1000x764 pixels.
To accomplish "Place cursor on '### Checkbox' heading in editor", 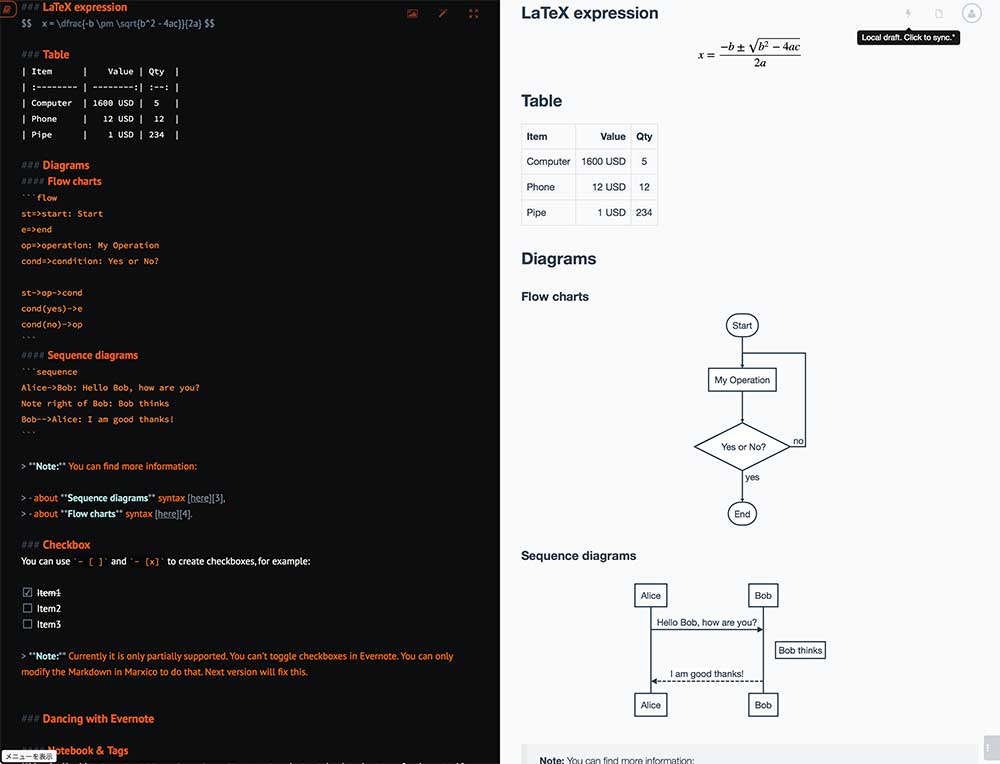I will coord(66,545).
